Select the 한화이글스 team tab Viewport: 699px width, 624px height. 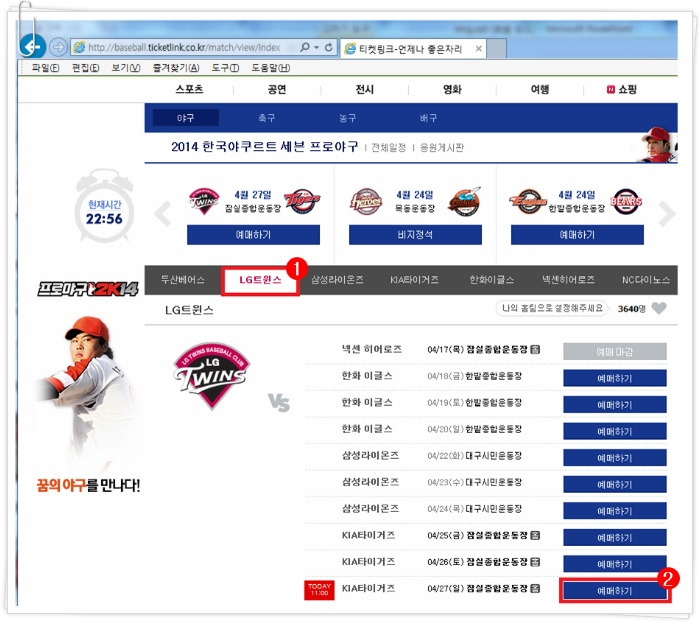pyautogui.click(x=491, y=279)
